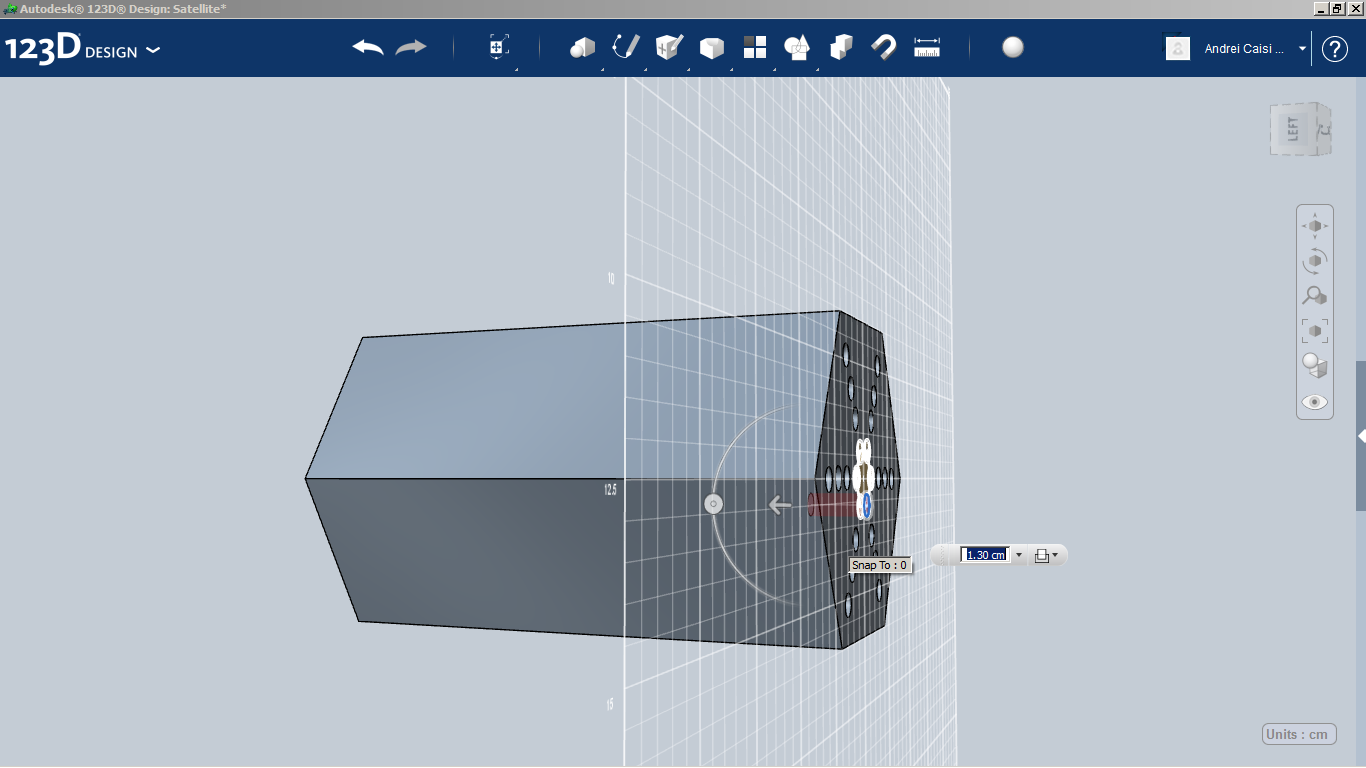Undo the last action
1366x768 pixels.
coord(368,48)
